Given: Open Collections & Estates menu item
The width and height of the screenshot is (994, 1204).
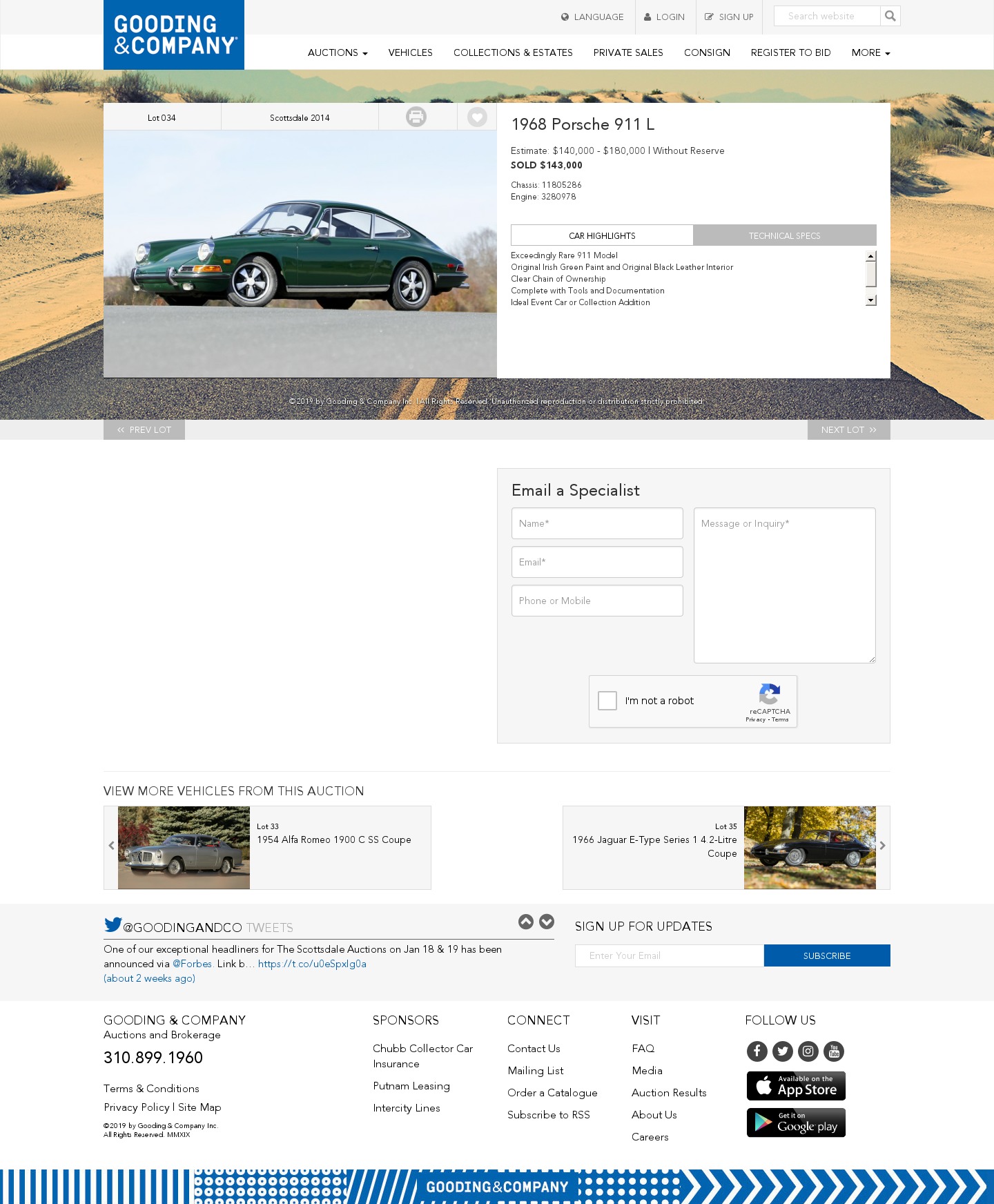Looking at the screenshot, I should click(x=513, y=52).
